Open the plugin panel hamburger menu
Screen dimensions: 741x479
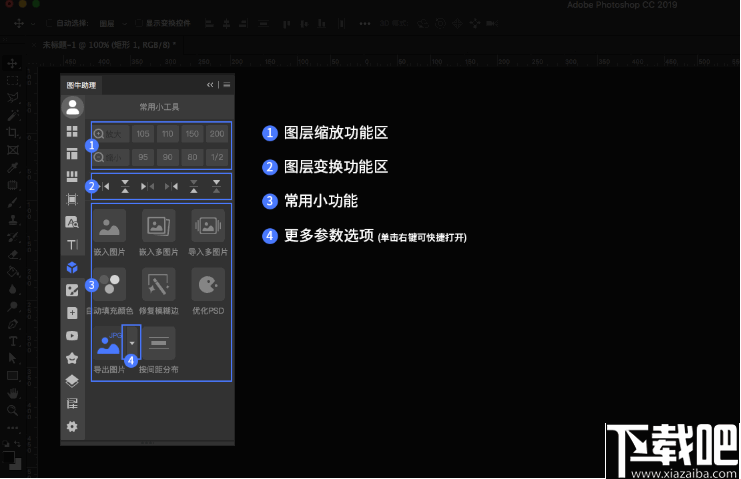227,85
